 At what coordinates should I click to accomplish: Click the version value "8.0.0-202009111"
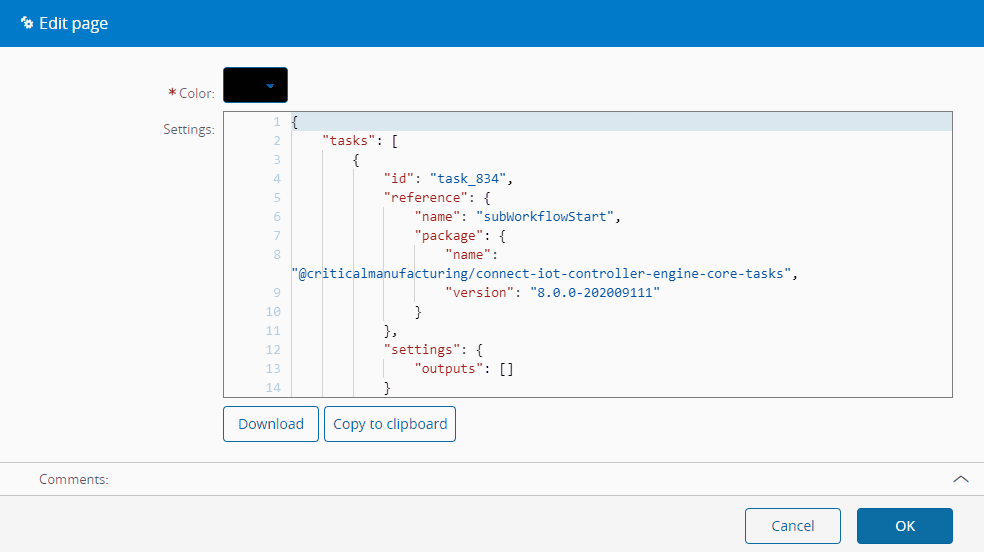(x=586, y=292)
